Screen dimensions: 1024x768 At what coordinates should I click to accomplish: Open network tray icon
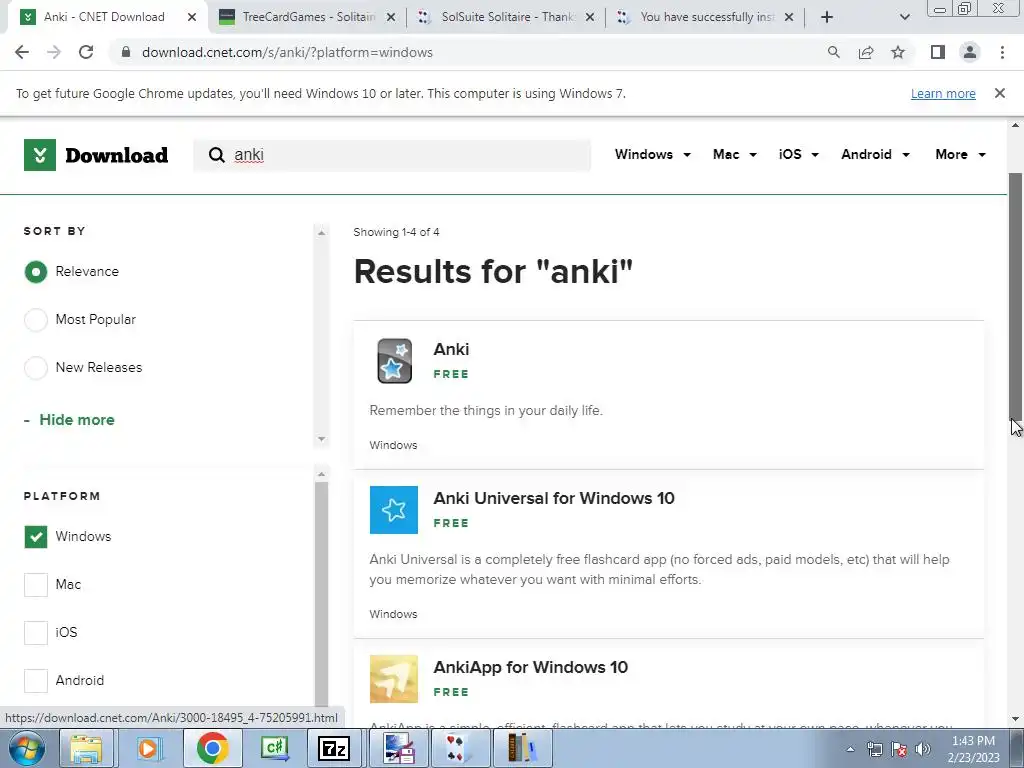coord(874,749)
